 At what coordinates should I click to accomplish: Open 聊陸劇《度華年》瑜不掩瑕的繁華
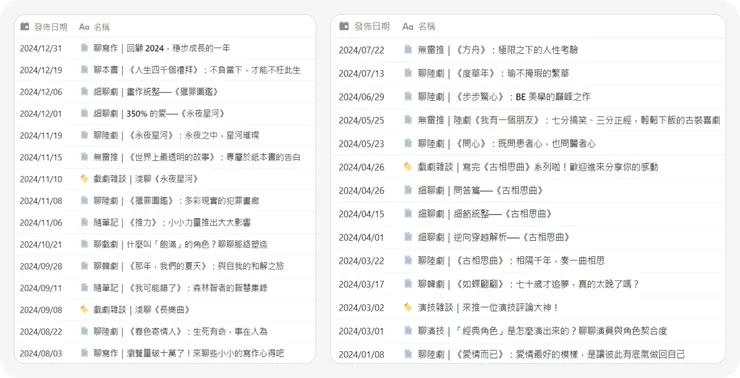(x=494, y=73)
